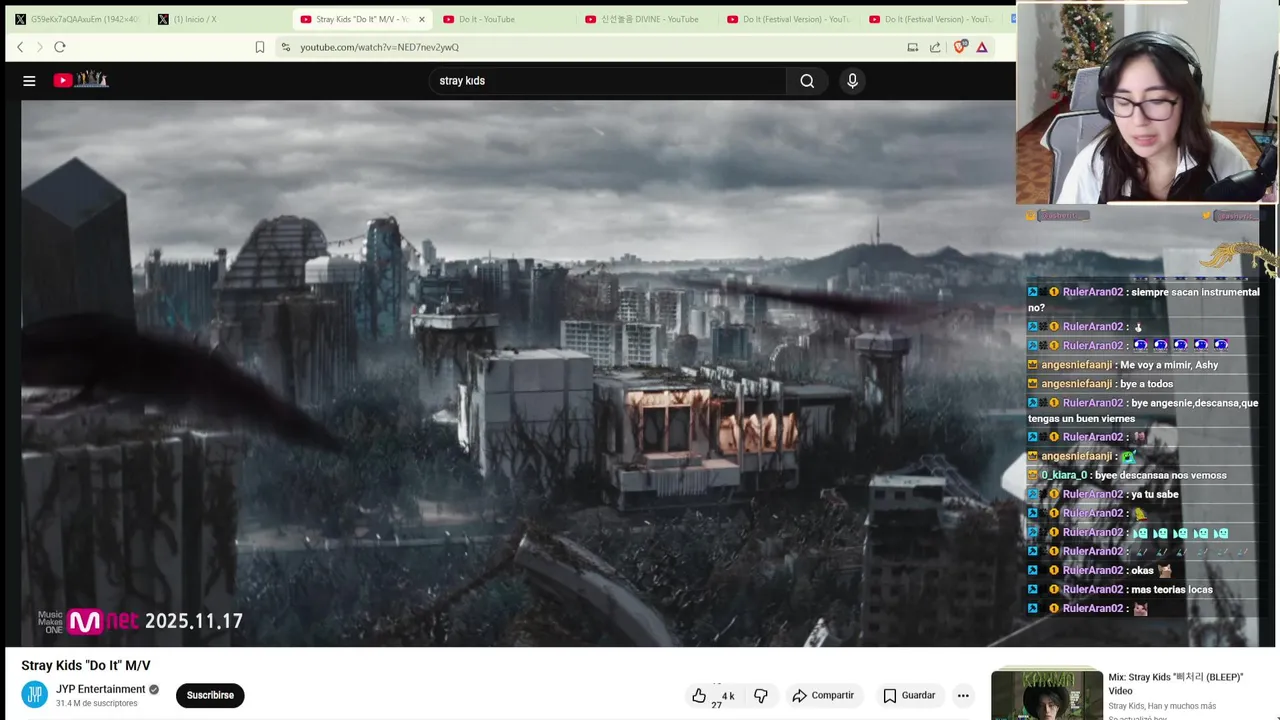Click chat message 'Me voy a mimir, Ashy'
This screenshot has height=720, width=1280.
(x=1169, y=365)
